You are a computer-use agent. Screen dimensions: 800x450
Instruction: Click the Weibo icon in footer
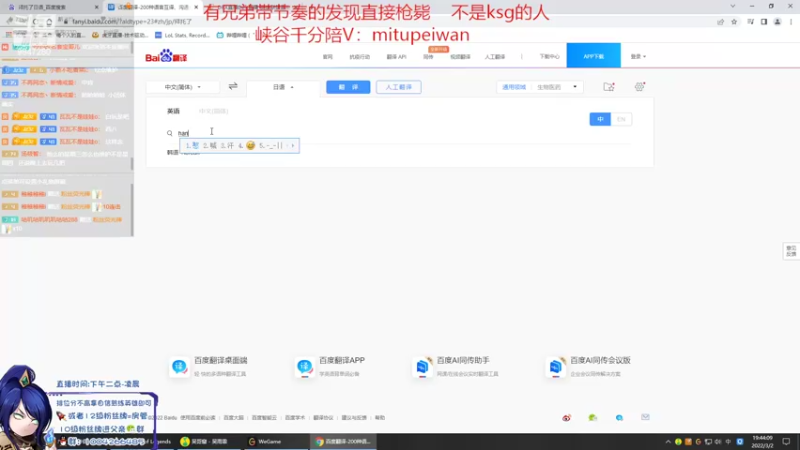tap(566, 417)
